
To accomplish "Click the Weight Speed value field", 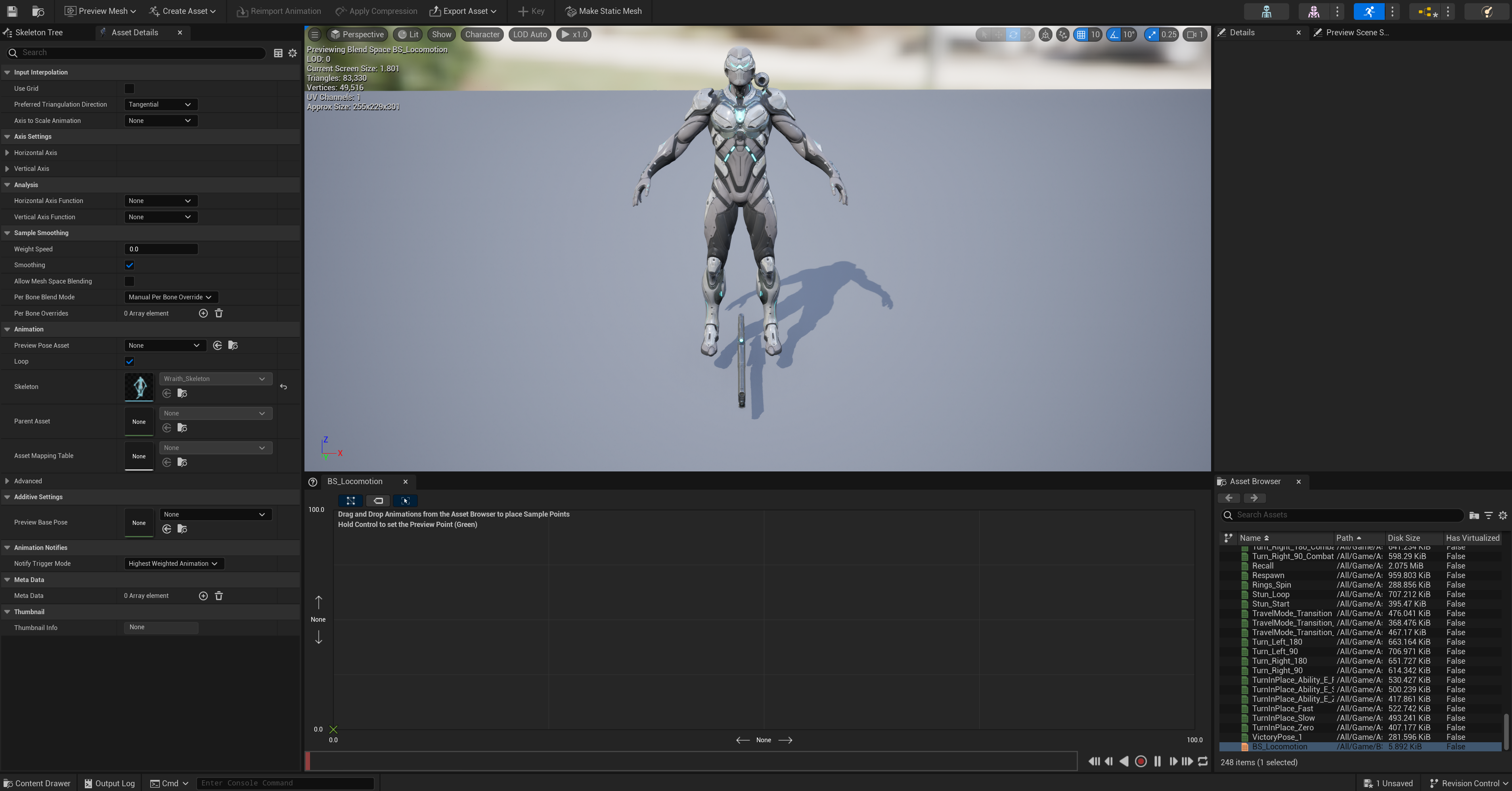I will (161, 249).
